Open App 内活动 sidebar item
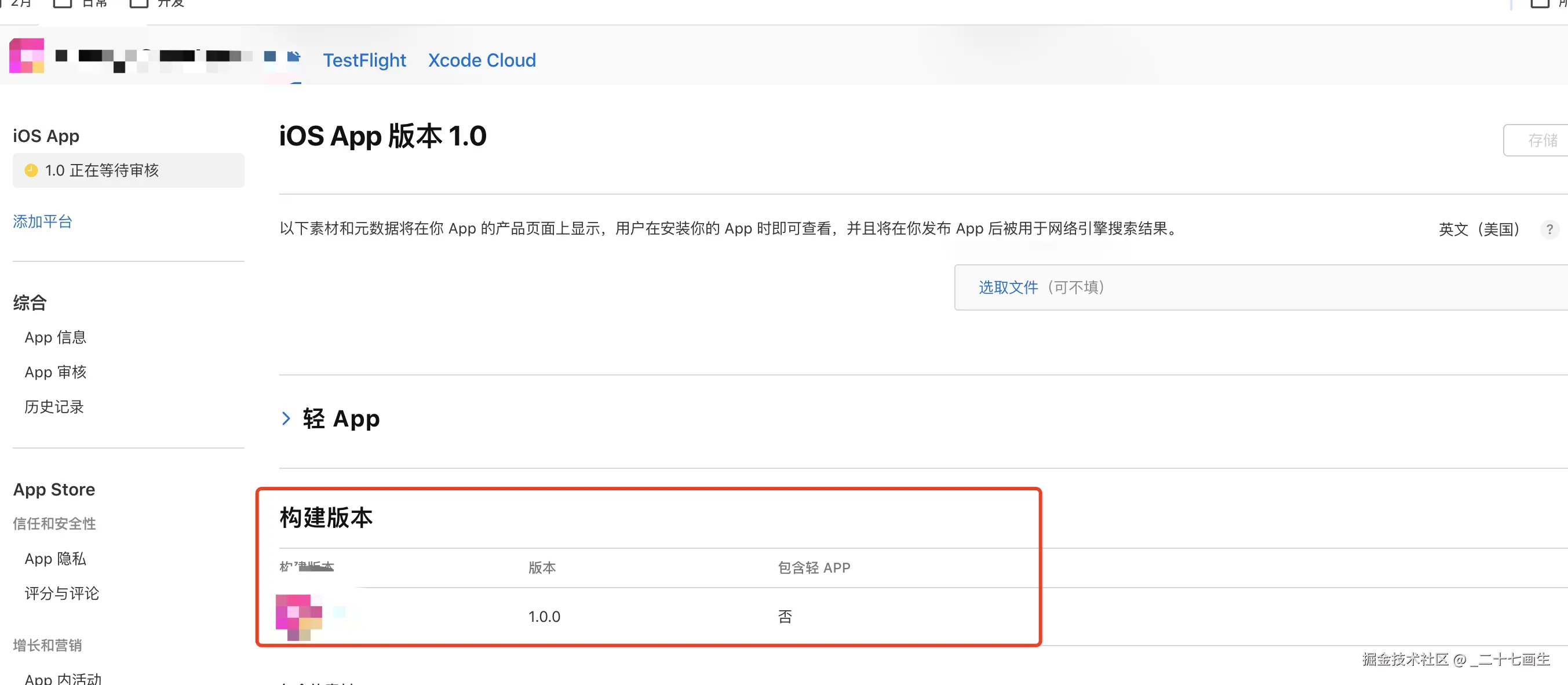Screen dimensions: 1568x685 click(63, 678)
